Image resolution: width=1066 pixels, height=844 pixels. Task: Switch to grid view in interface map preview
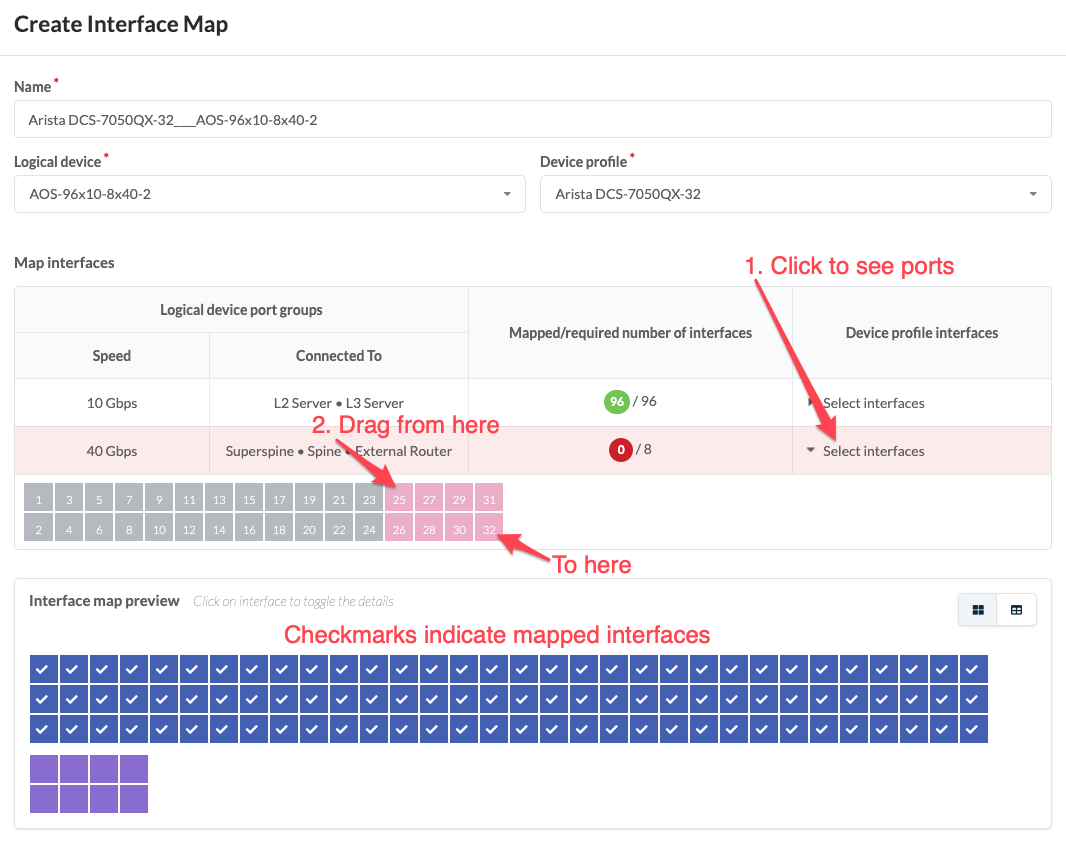tap(978, 610)
